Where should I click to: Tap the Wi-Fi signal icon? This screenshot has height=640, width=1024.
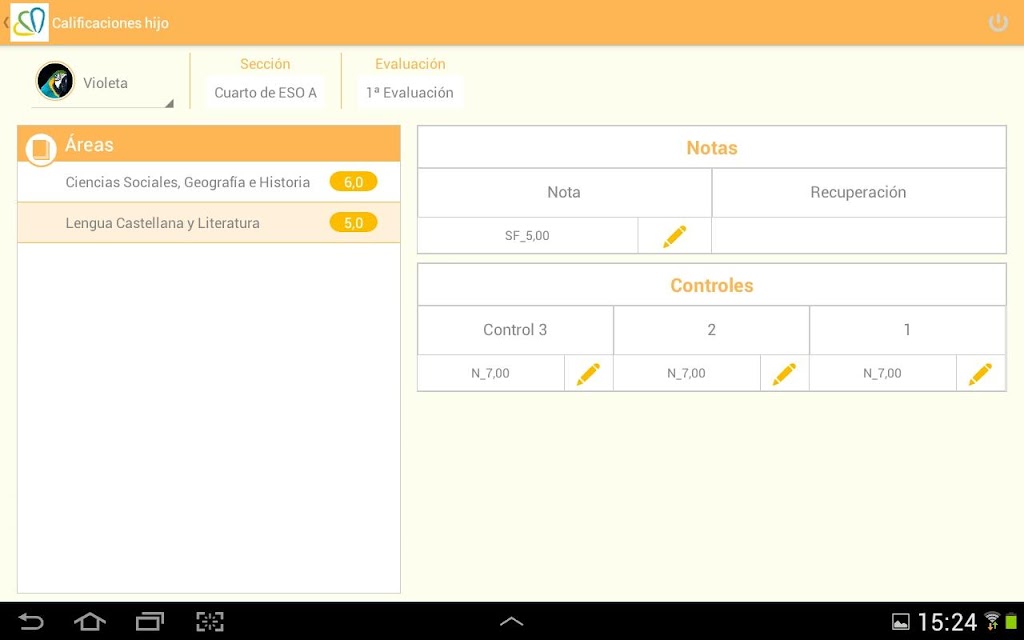point(992,621)
